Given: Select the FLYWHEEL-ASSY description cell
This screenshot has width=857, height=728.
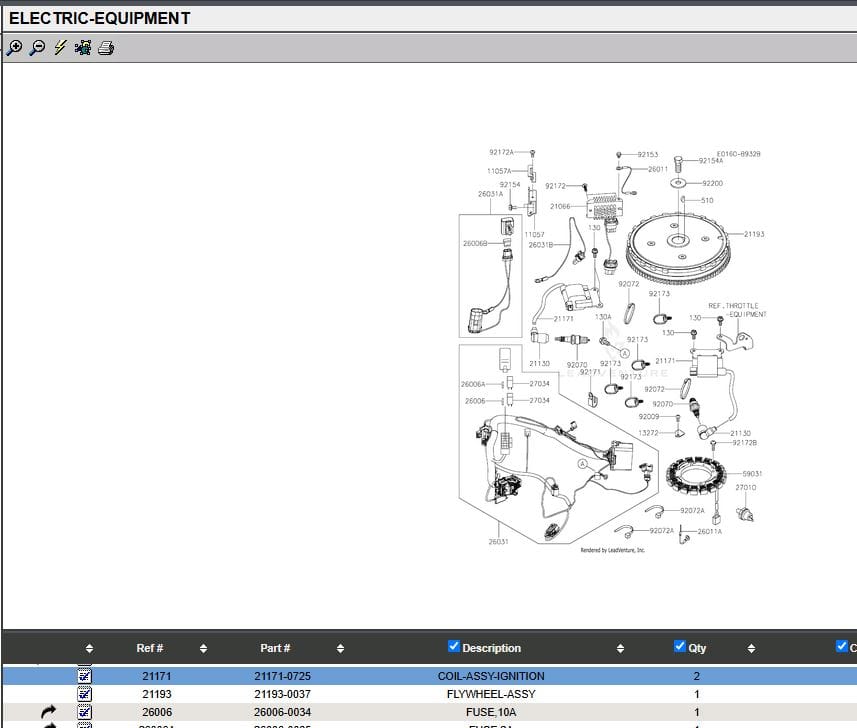Looking at the screenshot, I should pos(490,694).
